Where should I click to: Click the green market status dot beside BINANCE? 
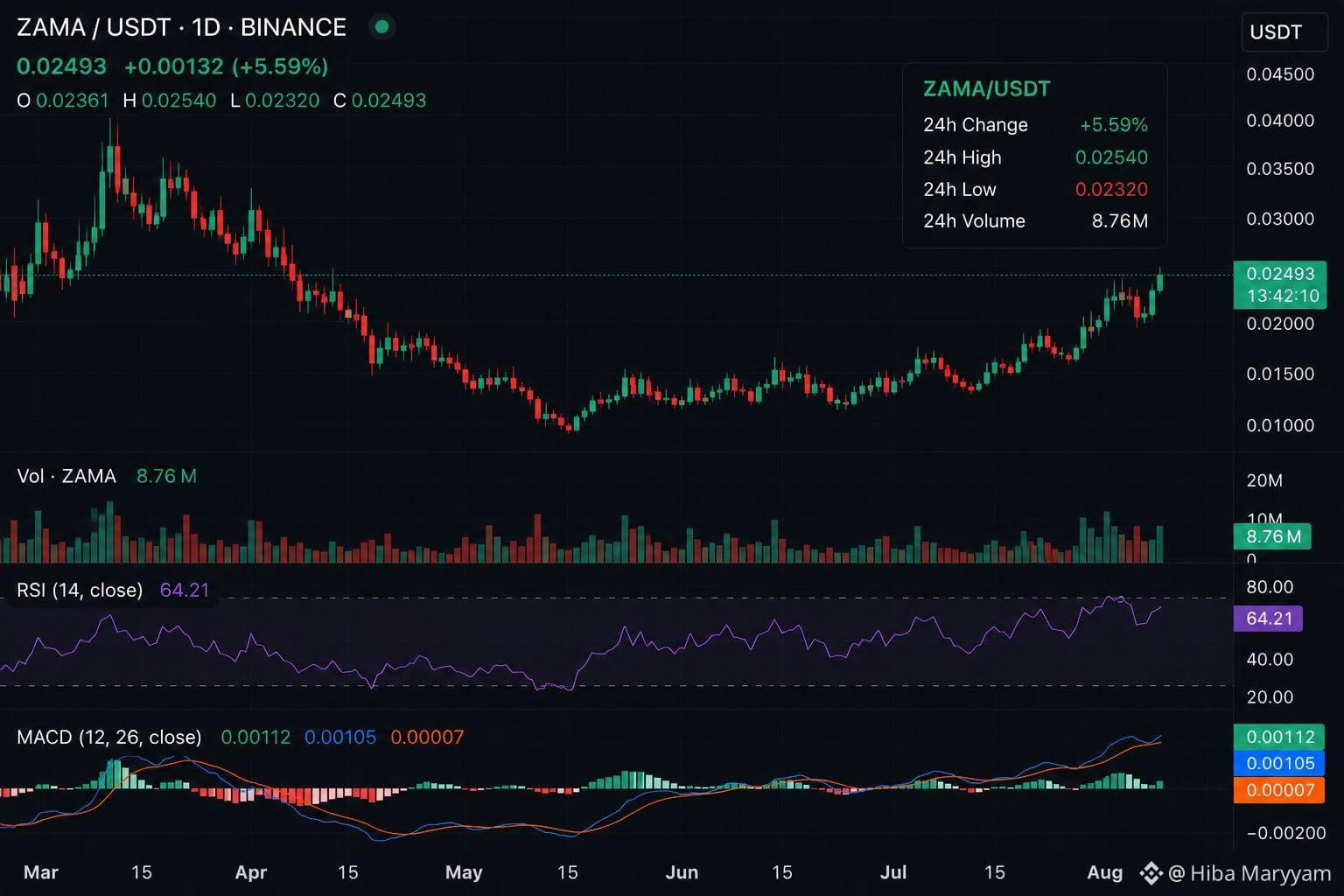click(381, 27)
